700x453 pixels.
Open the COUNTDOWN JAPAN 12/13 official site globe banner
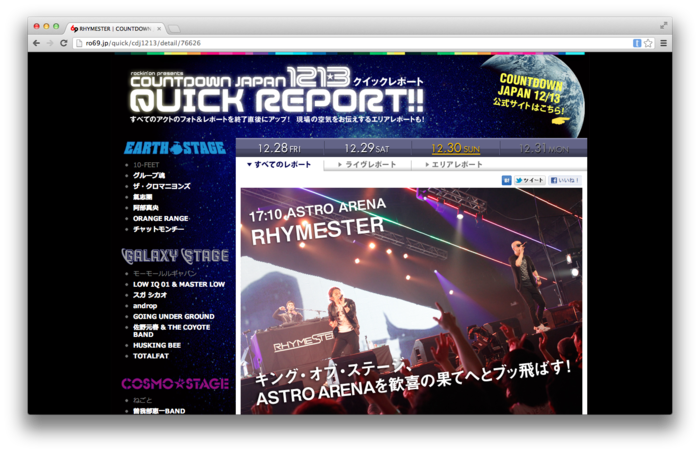point(533,96)
